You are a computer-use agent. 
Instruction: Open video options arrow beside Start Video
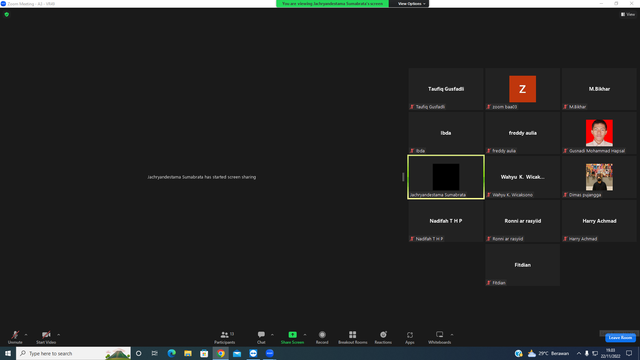tap(59, 335)
